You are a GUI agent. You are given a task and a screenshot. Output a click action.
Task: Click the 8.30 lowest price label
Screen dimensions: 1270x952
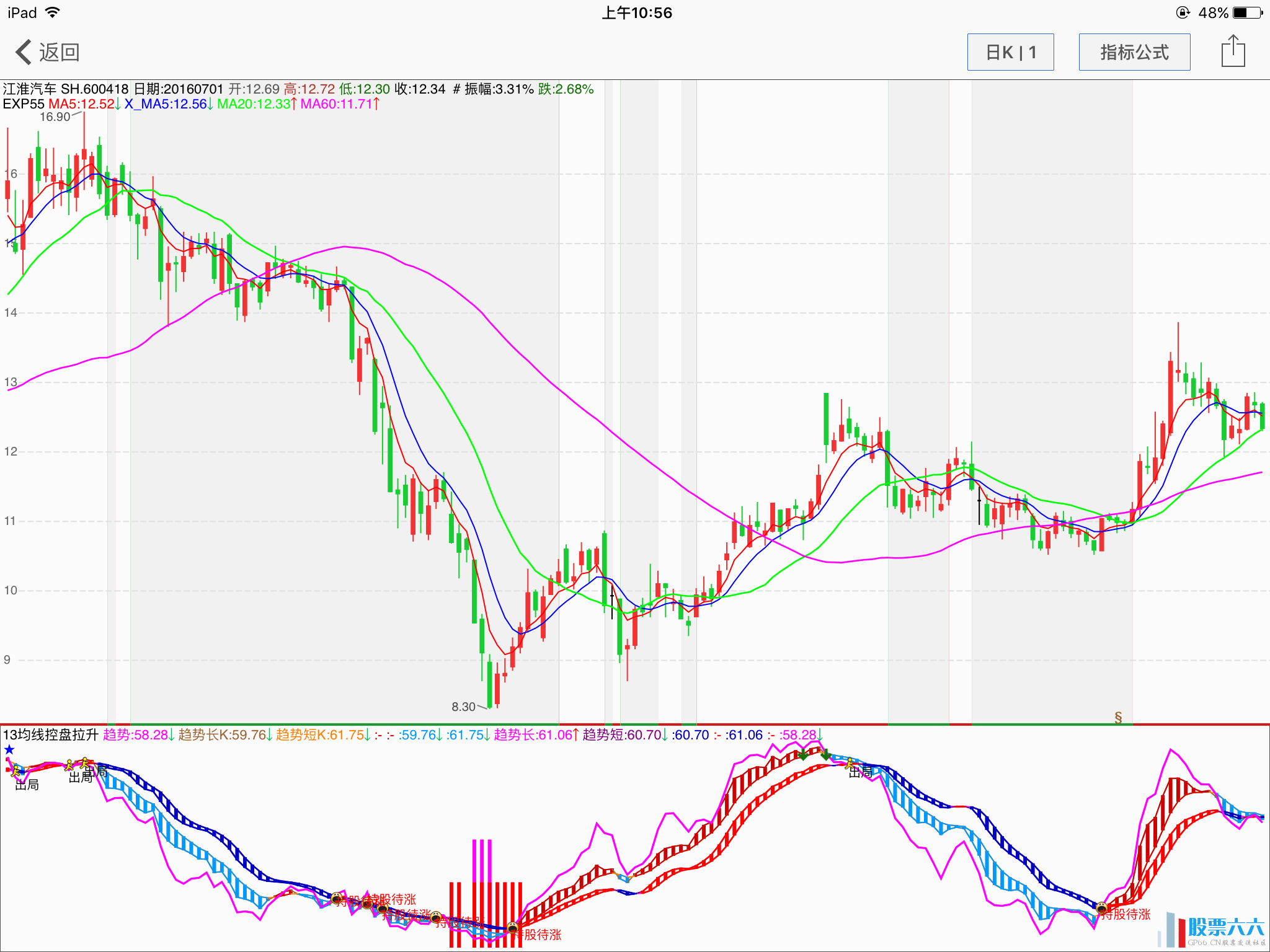pos(463,707)
